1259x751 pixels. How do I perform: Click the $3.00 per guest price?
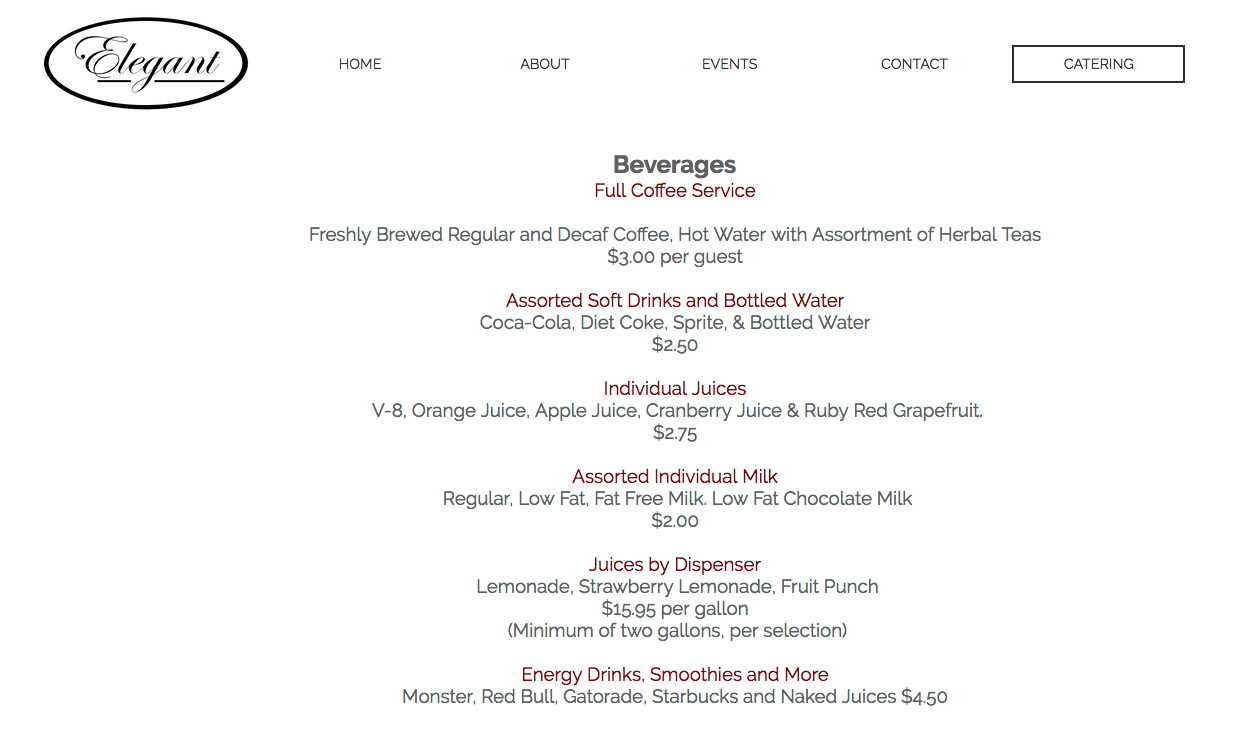[674, 257]
